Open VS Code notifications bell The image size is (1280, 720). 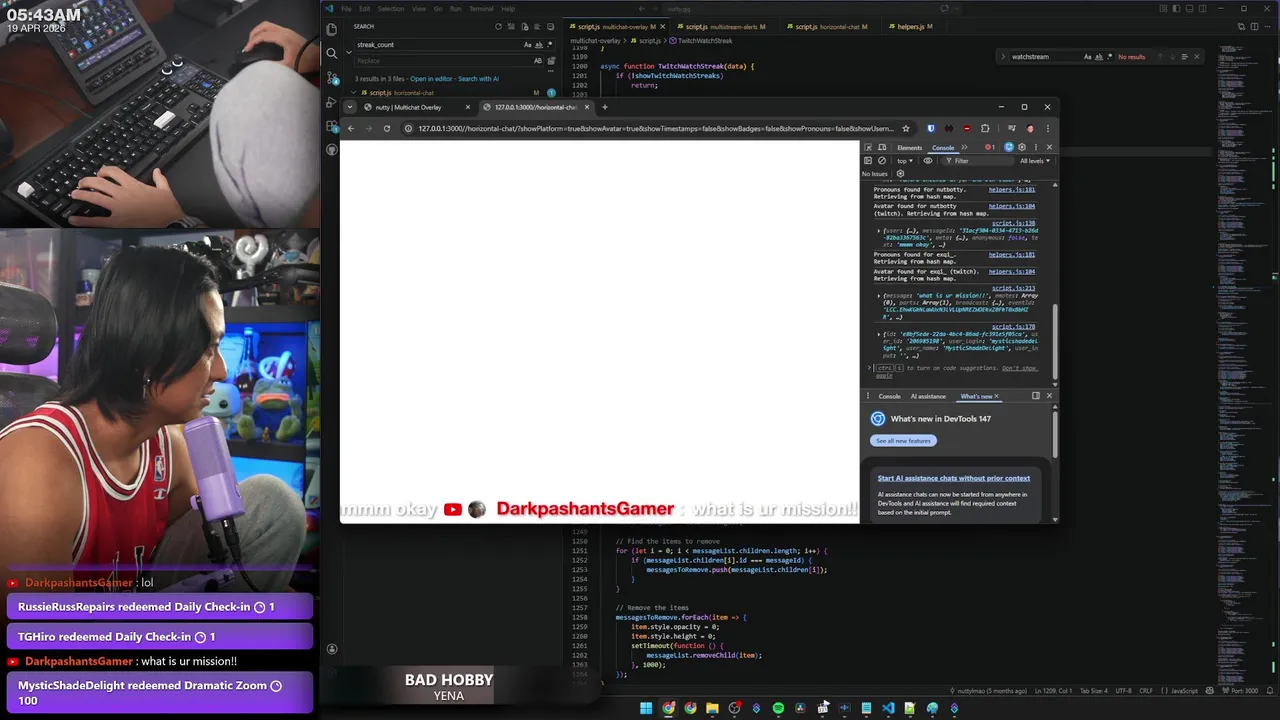coord(1268,691)
